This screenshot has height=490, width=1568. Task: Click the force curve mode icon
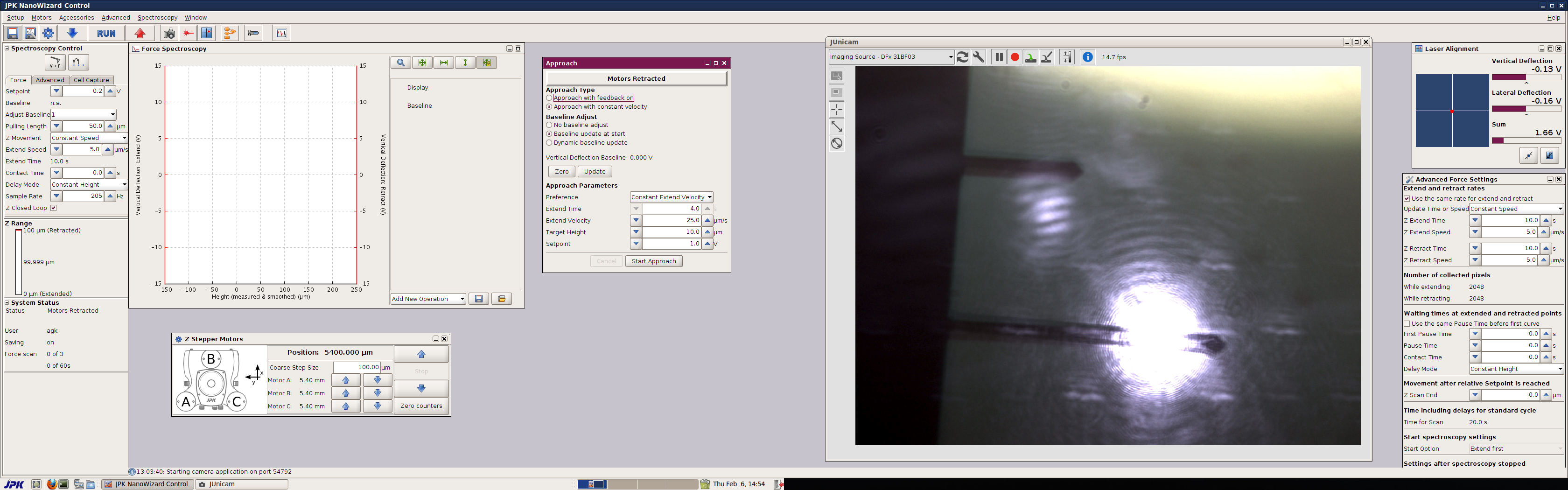78,62
